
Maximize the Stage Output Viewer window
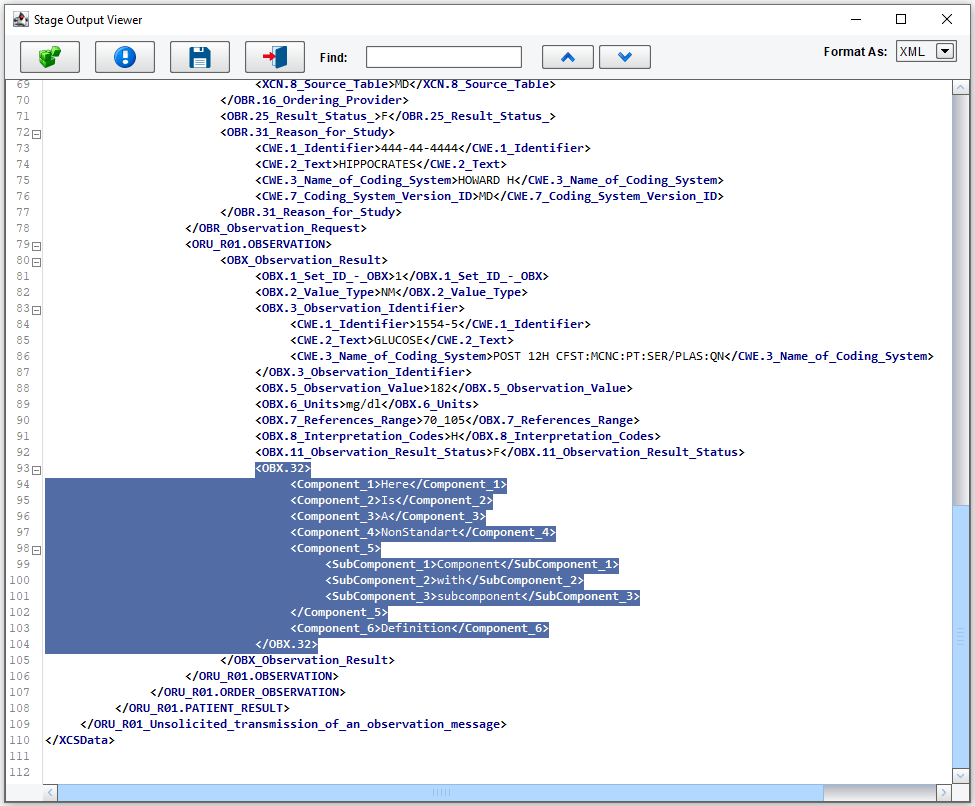point(900,19)
